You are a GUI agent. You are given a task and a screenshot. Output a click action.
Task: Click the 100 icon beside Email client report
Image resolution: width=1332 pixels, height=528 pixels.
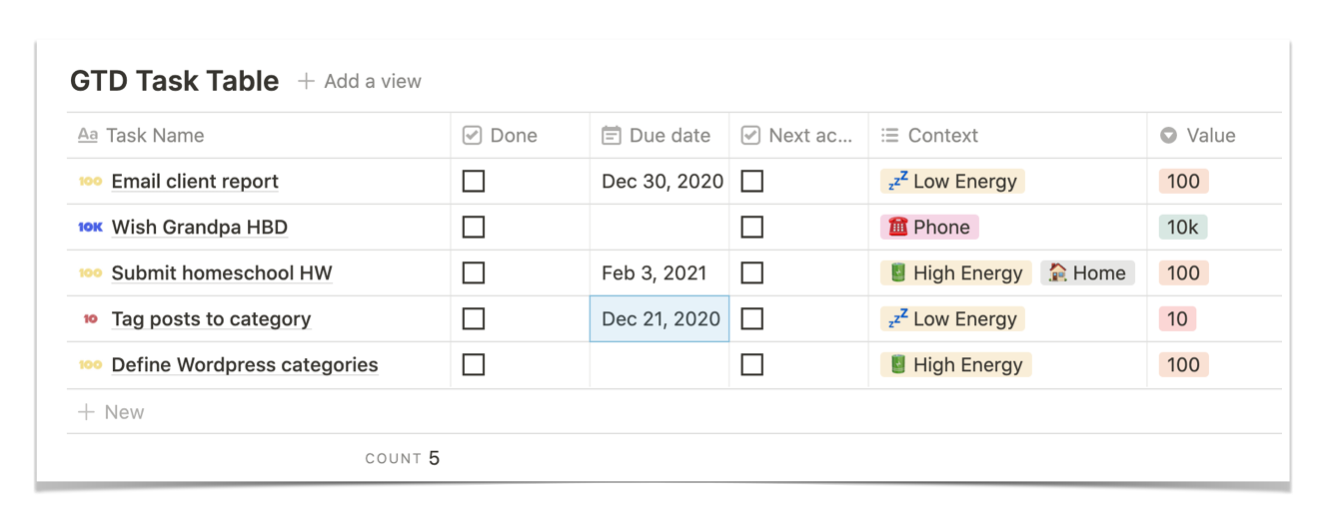tap(90, 181)
